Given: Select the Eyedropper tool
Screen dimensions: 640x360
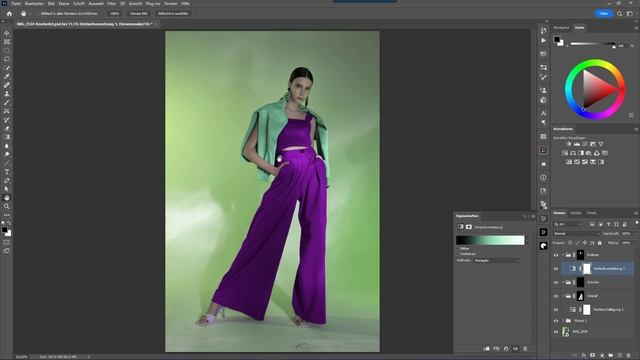Looking at the screenshot, I should click(x=7, y=76).
